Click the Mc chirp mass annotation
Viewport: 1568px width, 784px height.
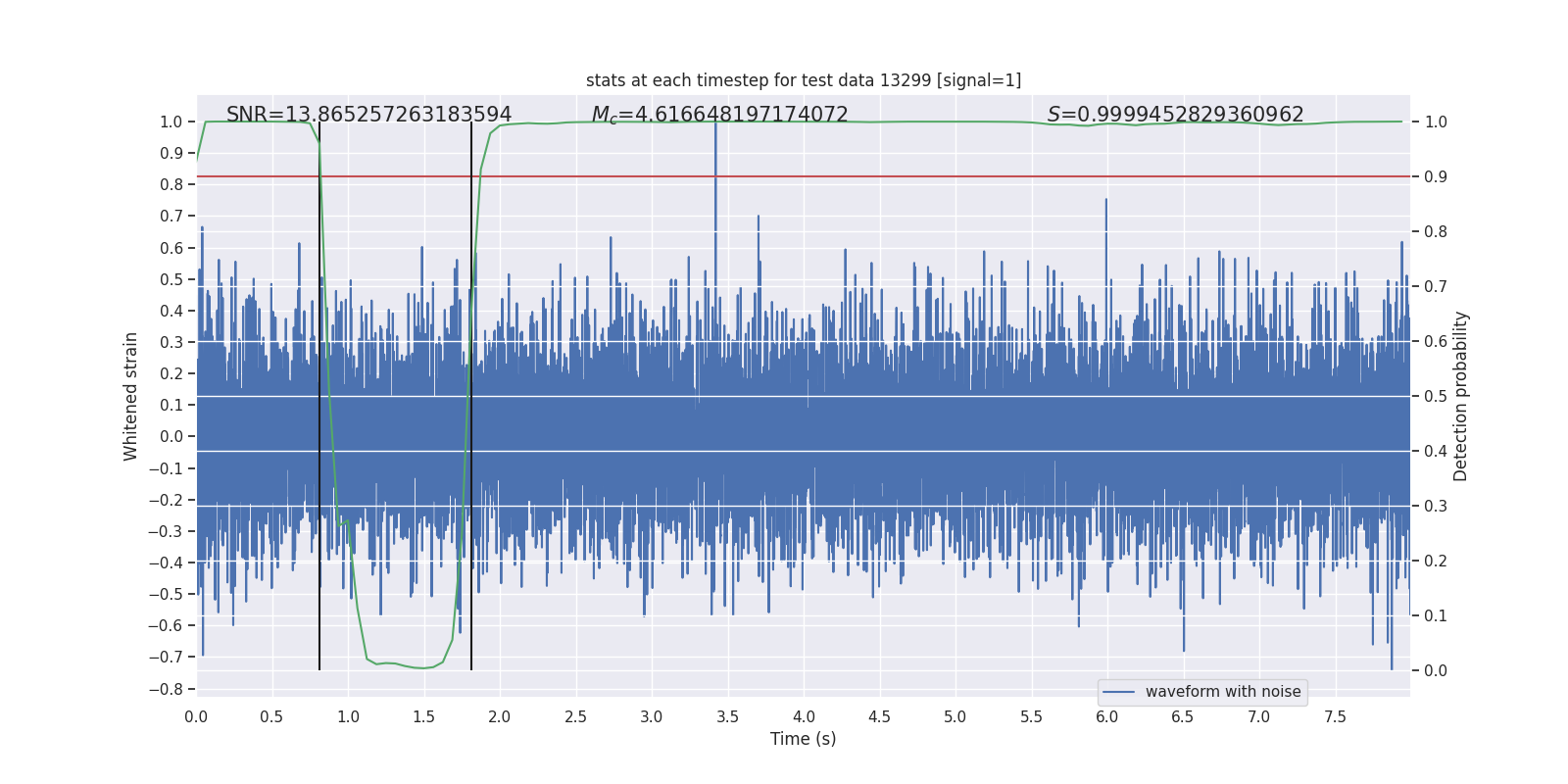pos(719,115)
